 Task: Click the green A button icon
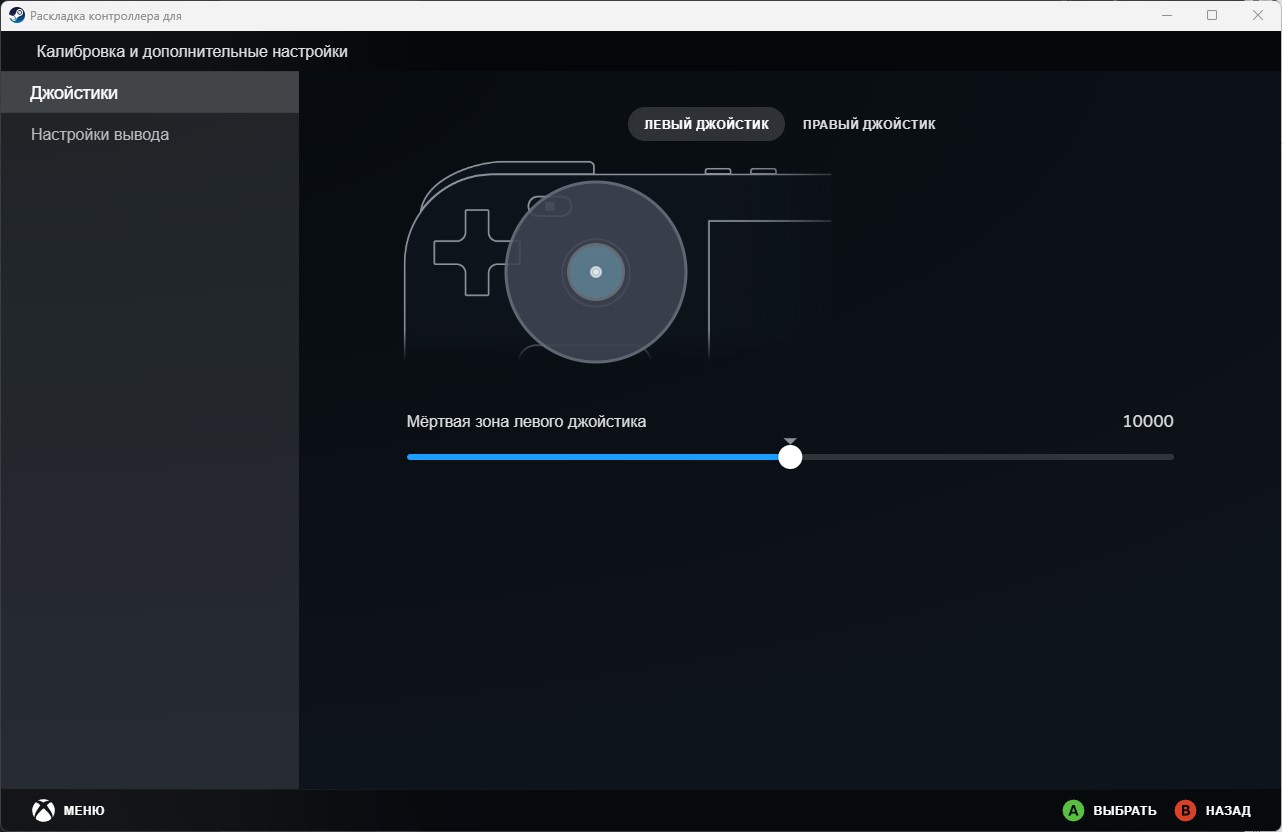[x=1073, y=810]
